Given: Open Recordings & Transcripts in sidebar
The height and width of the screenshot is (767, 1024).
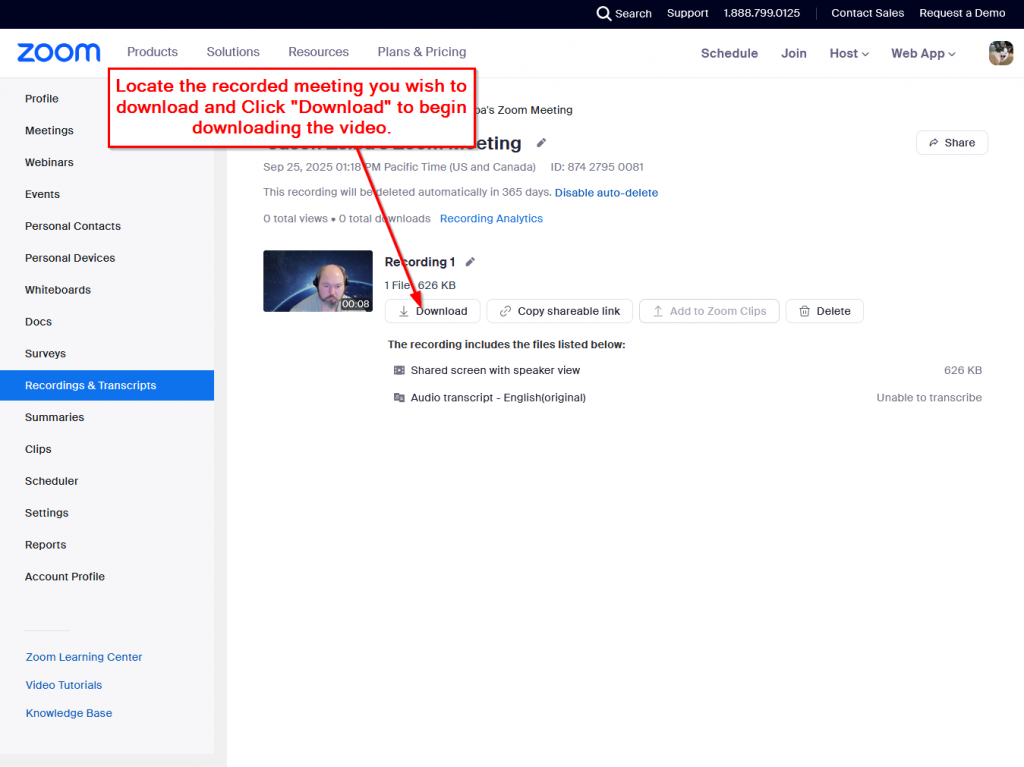Looking at the screenshot, I should pos(91,385).
